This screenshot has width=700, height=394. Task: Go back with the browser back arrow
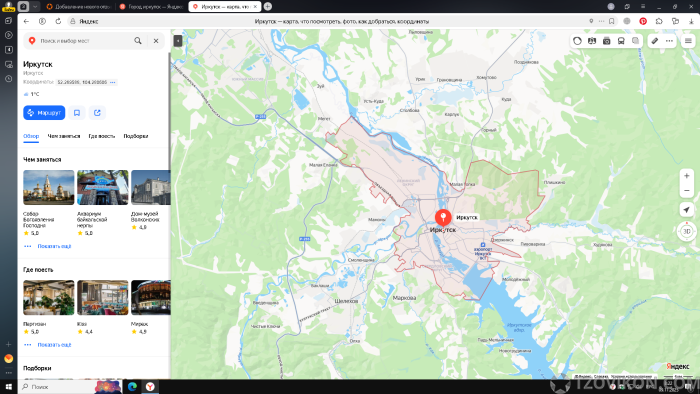click(x=26, y=21)
